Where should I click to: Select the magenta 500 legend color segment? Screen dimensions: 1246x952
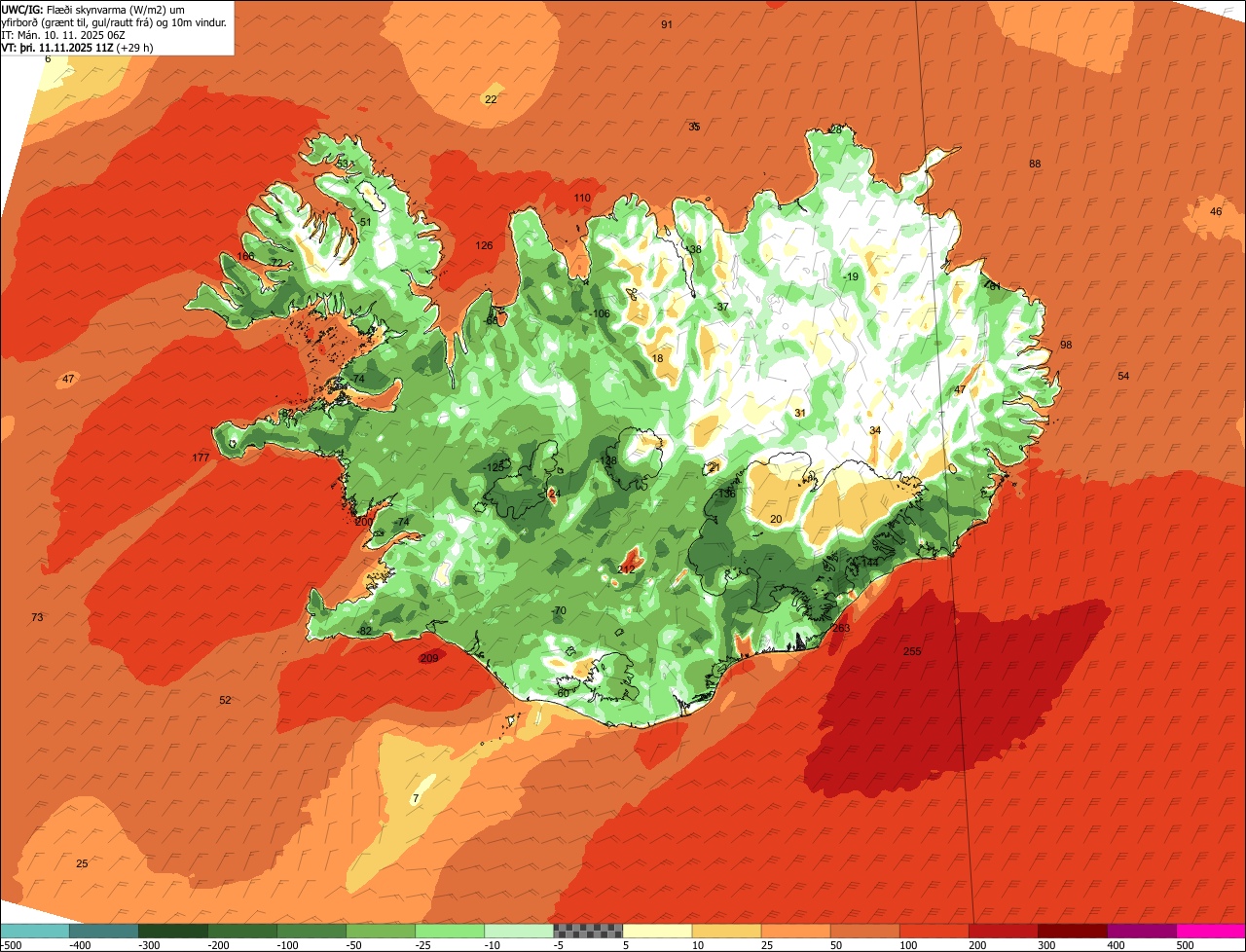pyautogui.click(x=1211, y=930)
